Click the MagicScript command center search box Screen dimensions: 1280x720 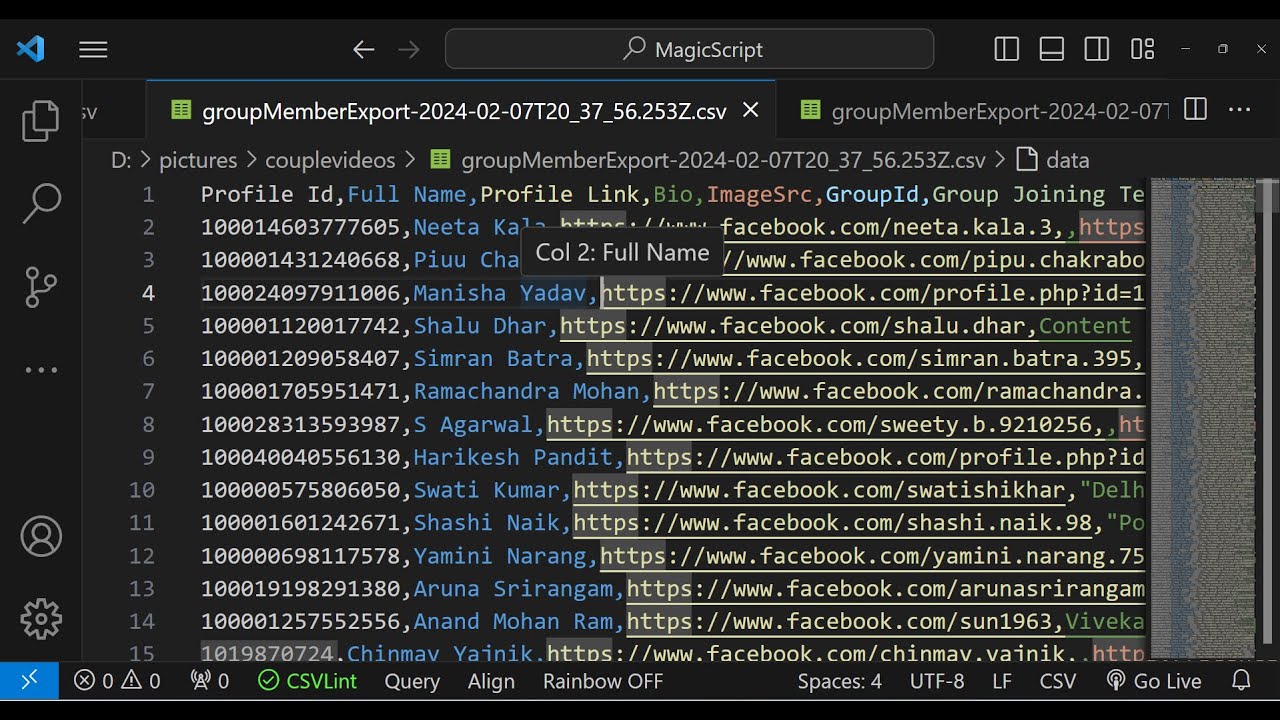[689, 49]
